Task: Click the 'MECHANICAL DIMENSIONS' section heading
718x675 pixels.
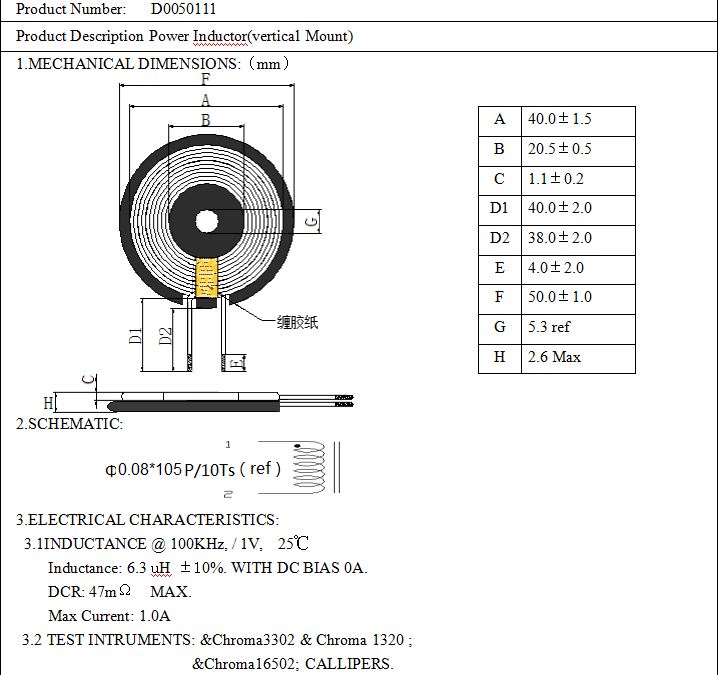Action: point(153,64)
